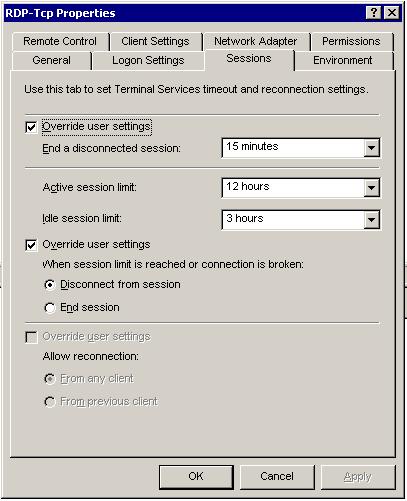The width and height of the screenshot is (407, 501).
Task: Switch to the General tab
Action: click(52, 60)
